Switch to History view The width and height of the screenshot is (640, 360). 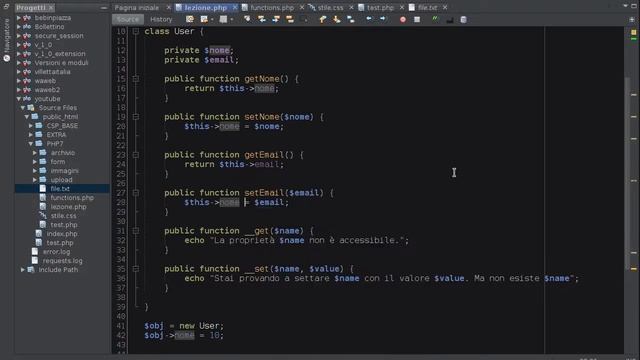coord(161,19)
